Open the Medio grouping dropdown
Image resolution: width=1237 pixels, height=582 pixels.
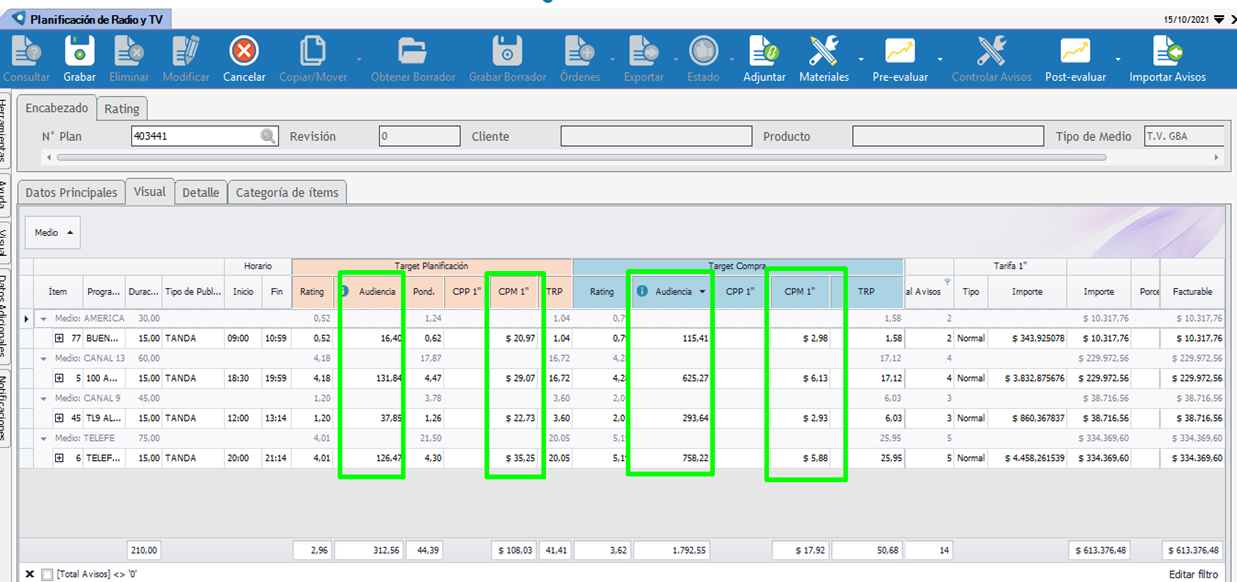(x=52, y=233)
